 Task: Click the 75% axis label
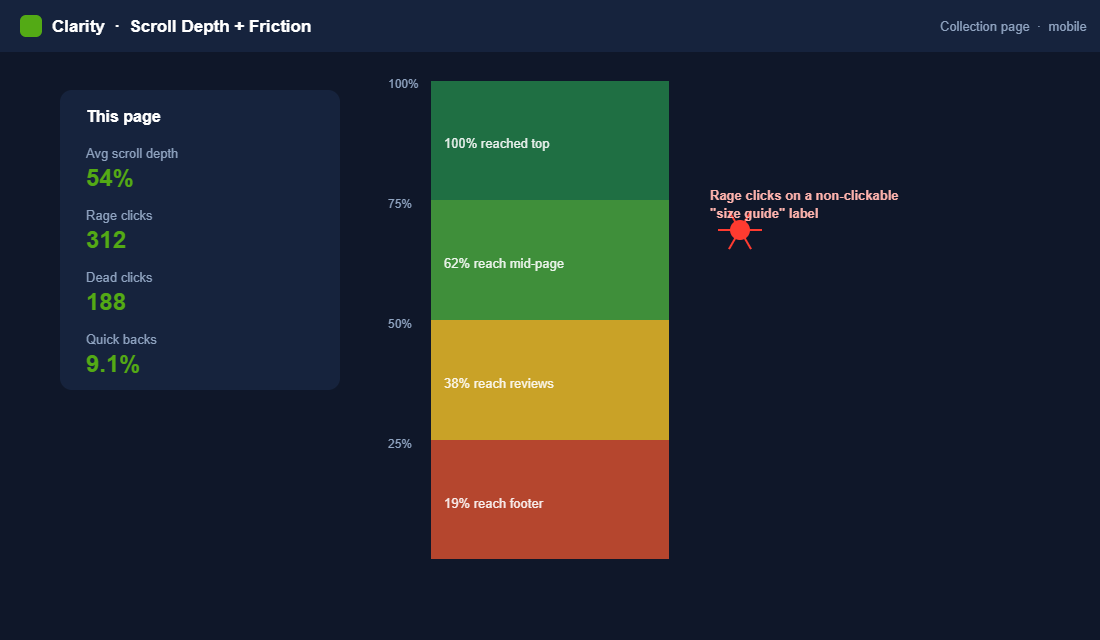400,204
